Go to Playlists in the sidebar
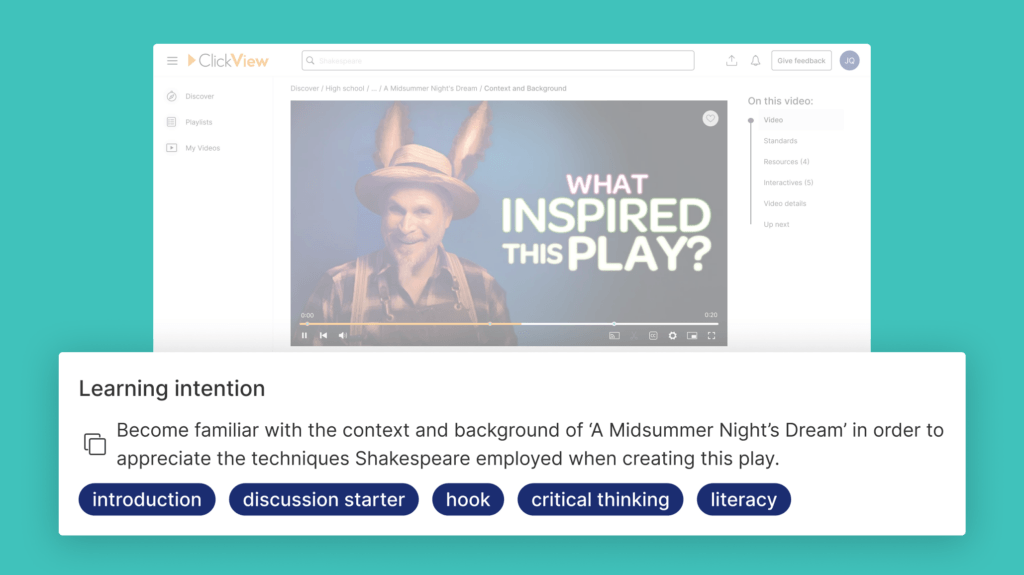The image size is (1024, 575). pos(198,122)
